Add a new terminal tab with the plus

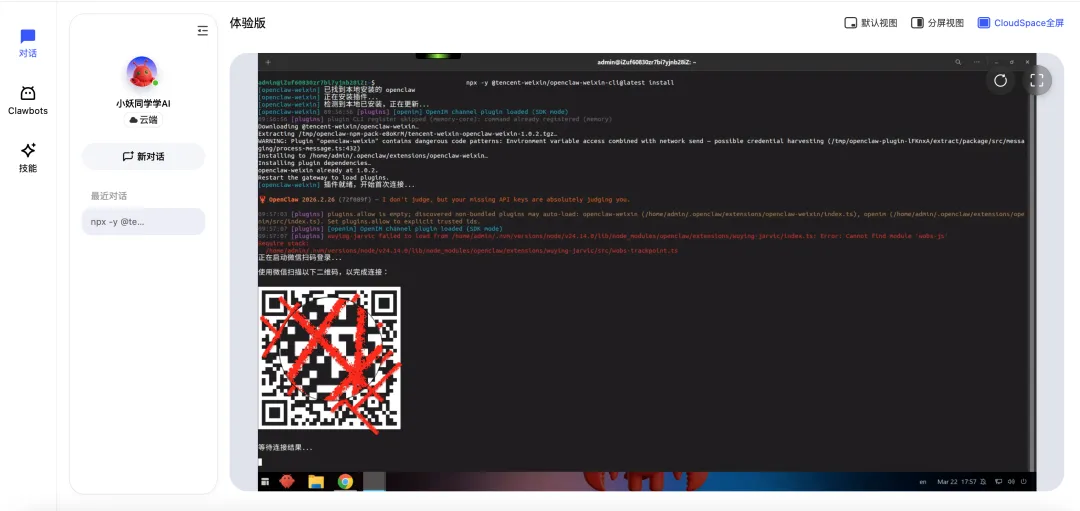[268, 62]
